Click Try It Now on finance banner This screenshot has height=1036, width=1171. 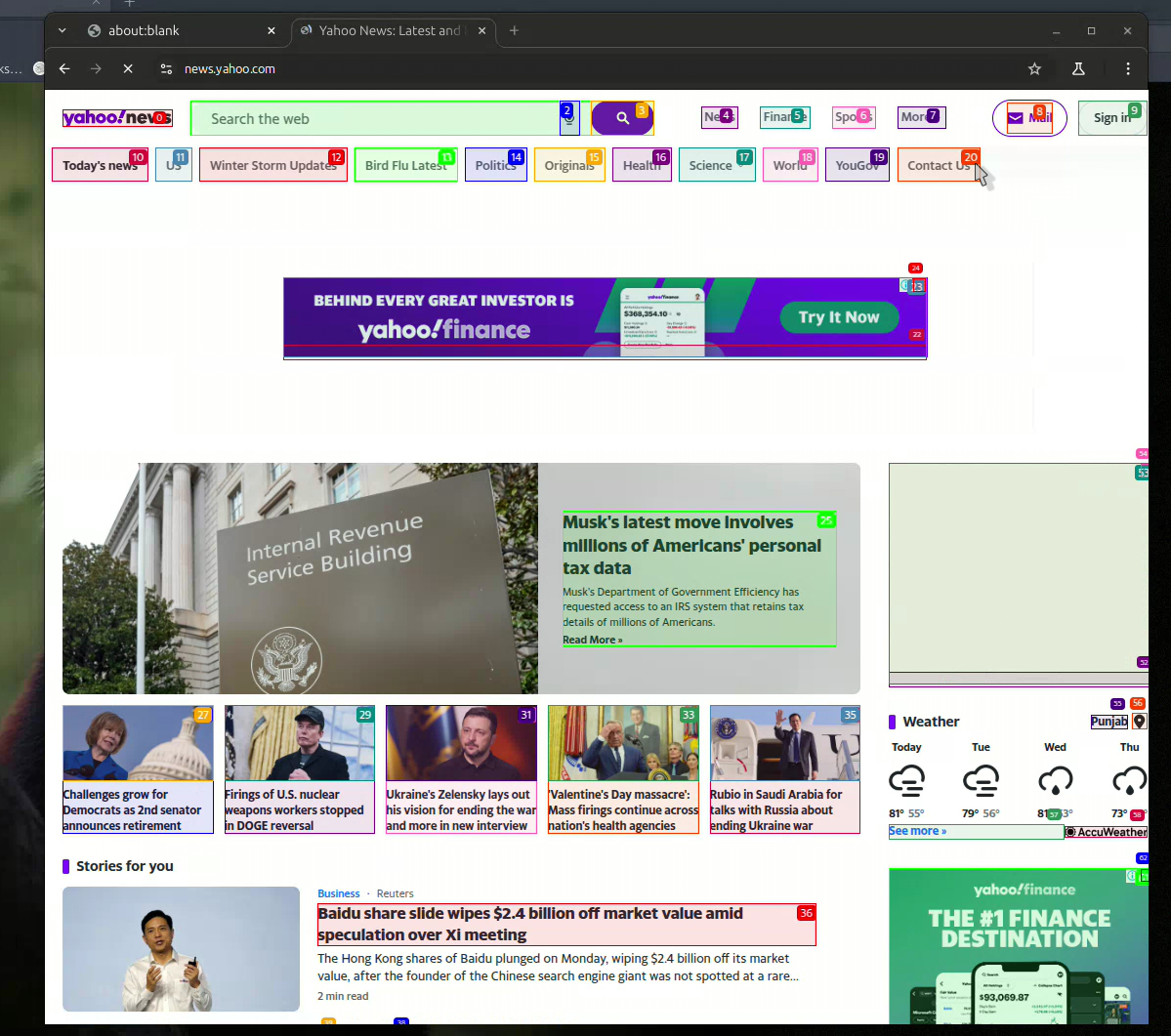(839, 317)
